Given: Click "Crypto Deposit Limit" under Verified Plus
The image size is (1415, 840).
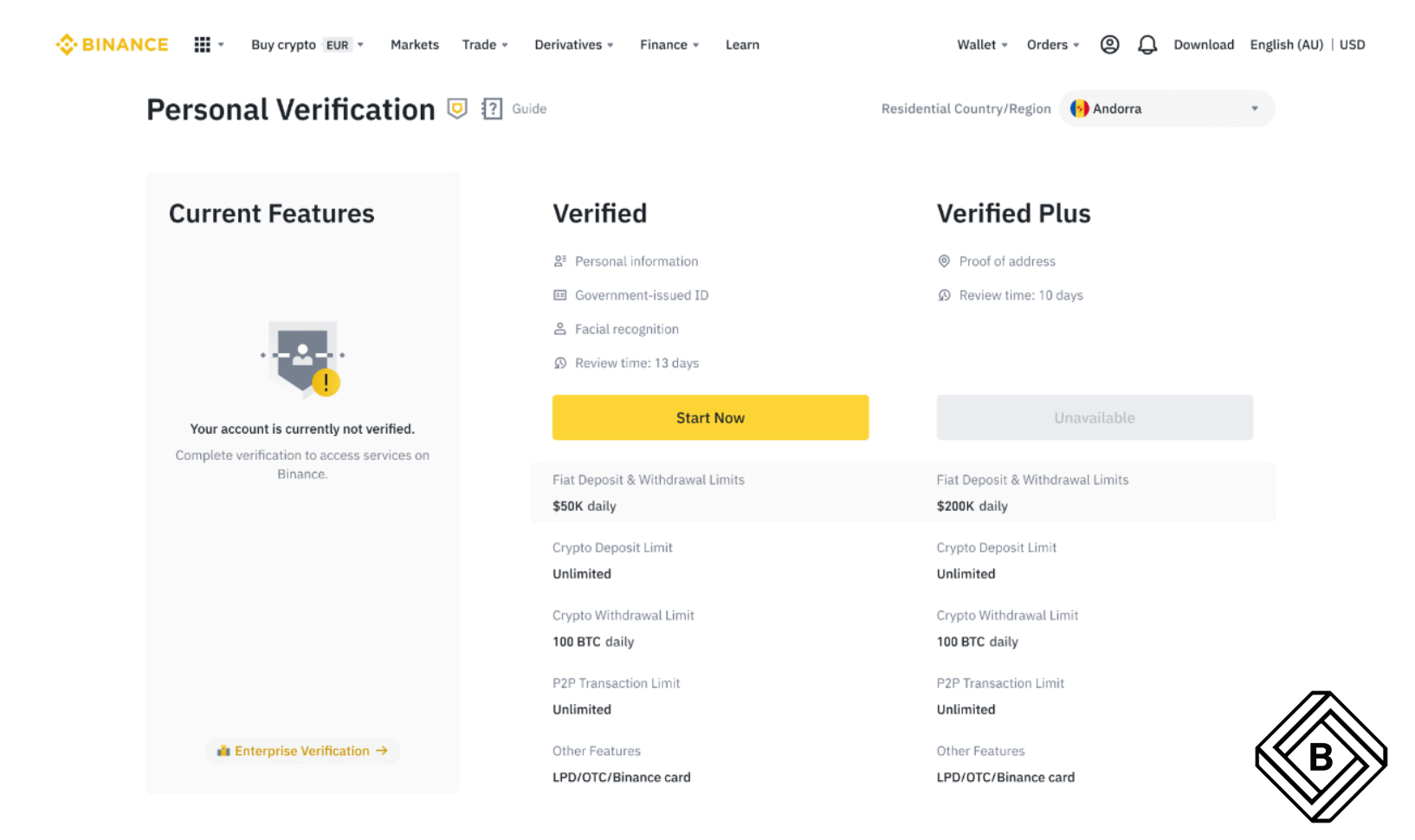Looking at the screenshot, I should tap(996, 547).
